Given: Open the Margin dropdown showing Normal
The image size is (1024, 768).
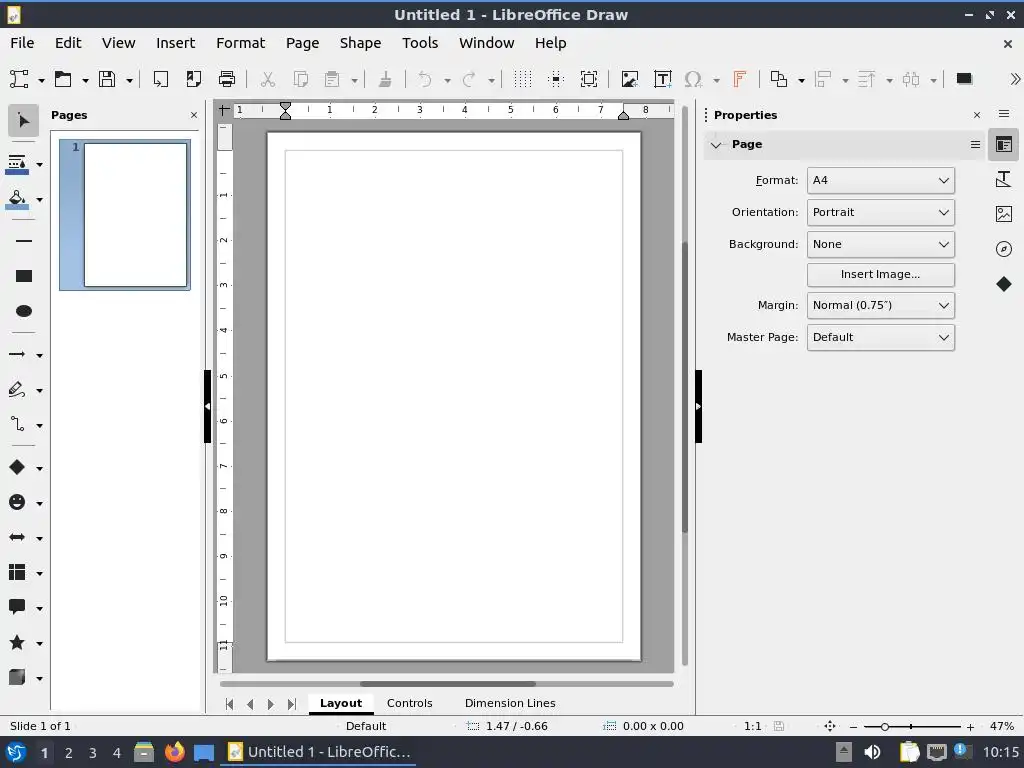Looking at the screenshot, I should 880,305.
